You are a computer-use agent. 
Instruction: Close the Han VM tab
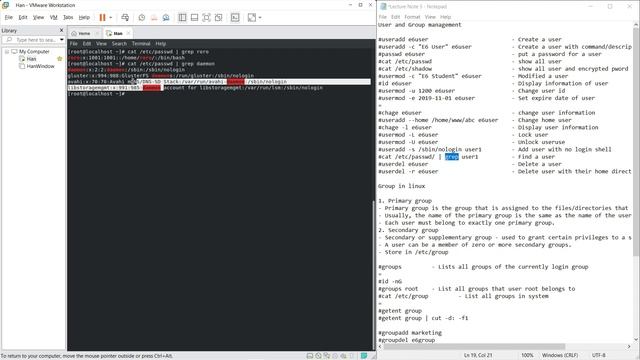[x=128, y=33]
